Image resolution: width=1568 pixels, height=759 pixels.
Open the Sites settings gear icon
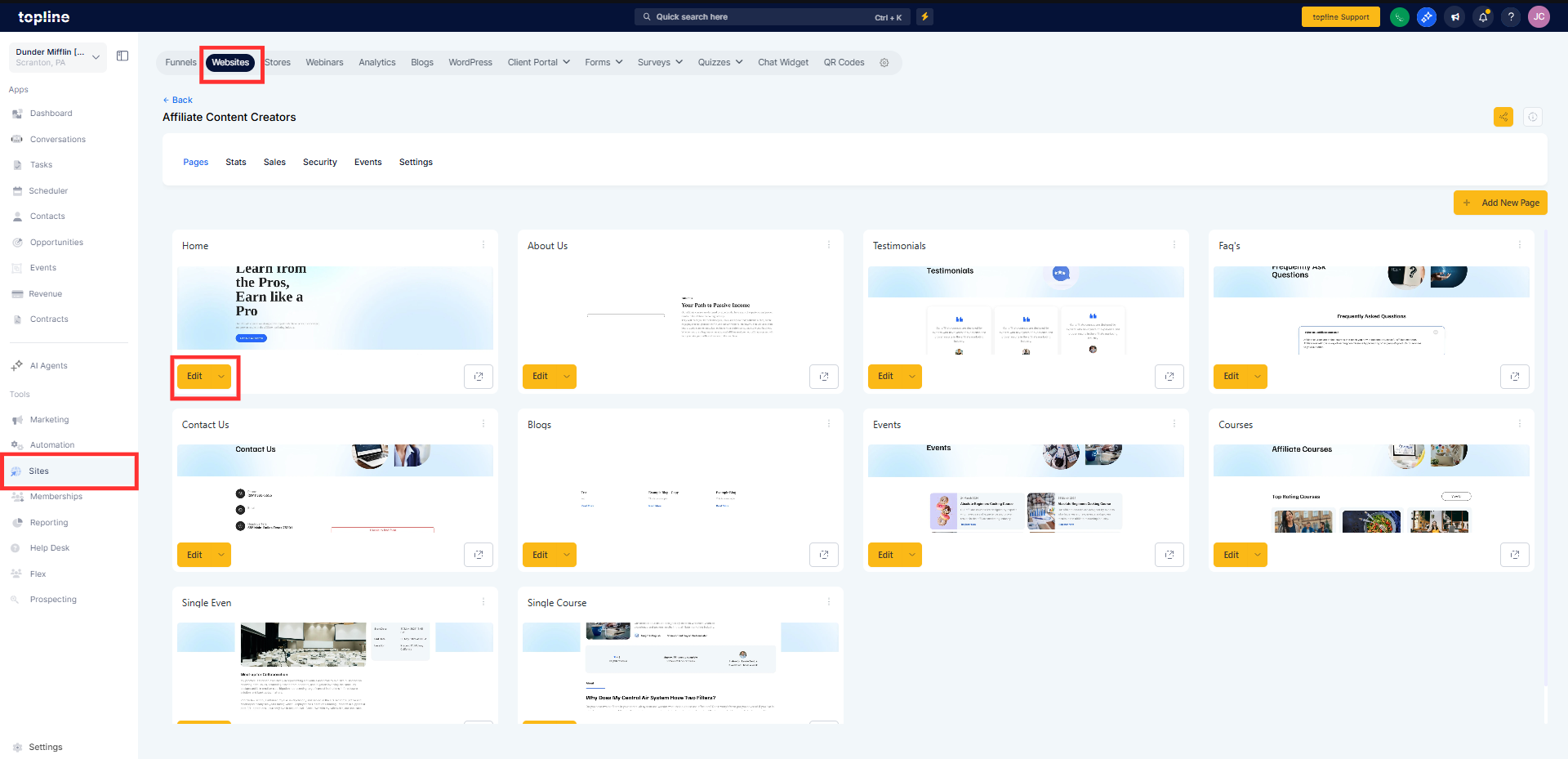pyautogui.click(x=884, y=63)
